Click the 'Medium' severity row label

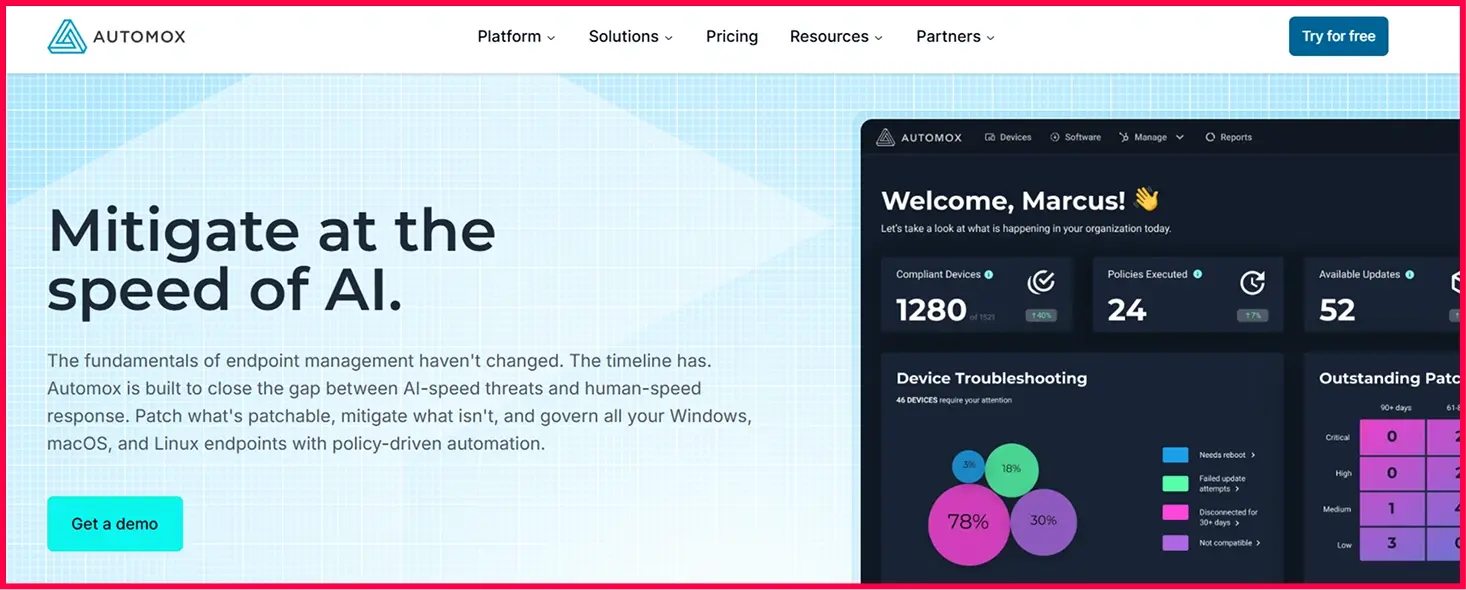1337,509
